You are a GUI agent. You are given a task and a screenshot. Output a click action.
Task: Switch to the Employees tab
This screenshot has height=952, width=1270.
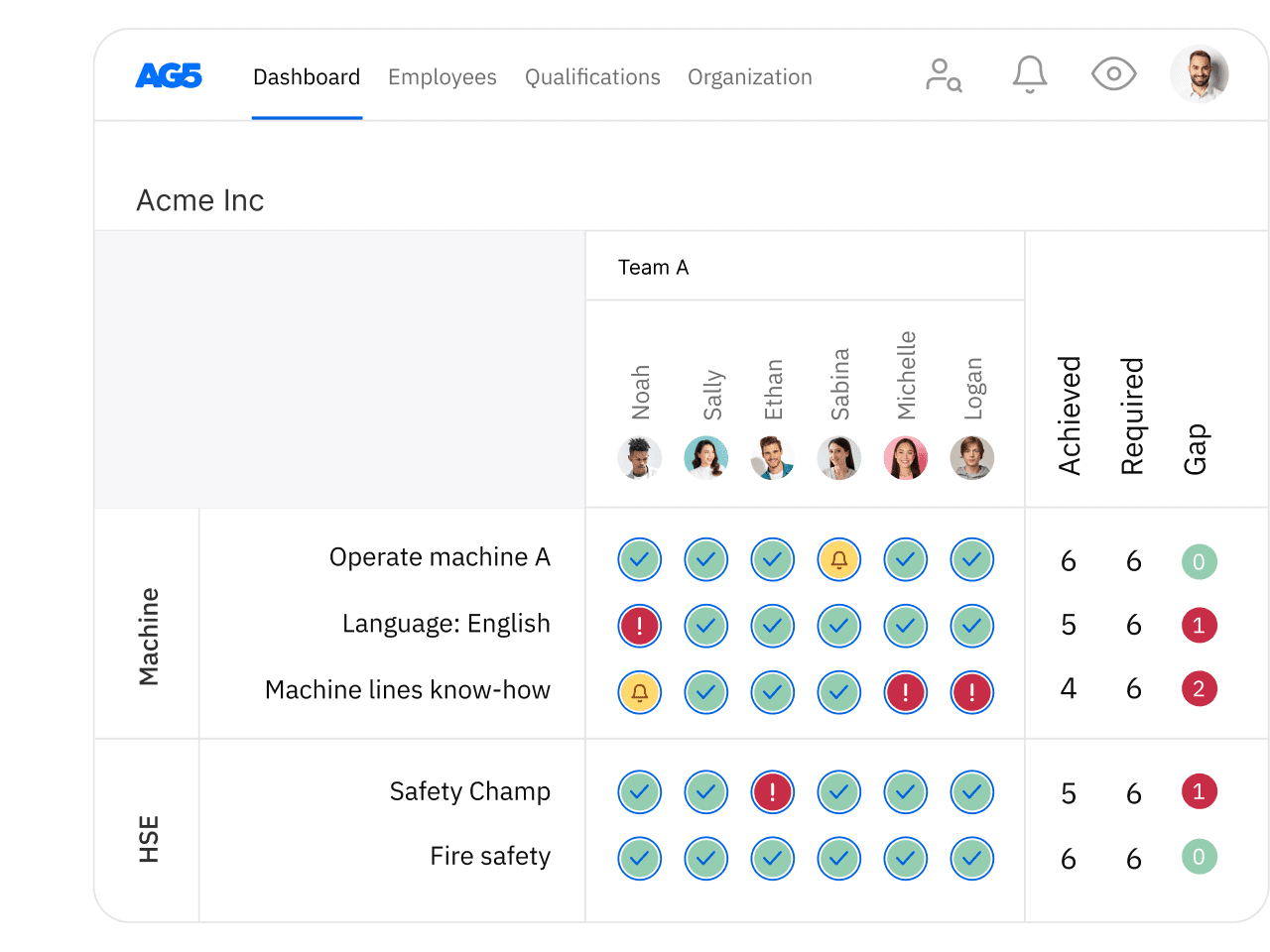click(442, 76)
